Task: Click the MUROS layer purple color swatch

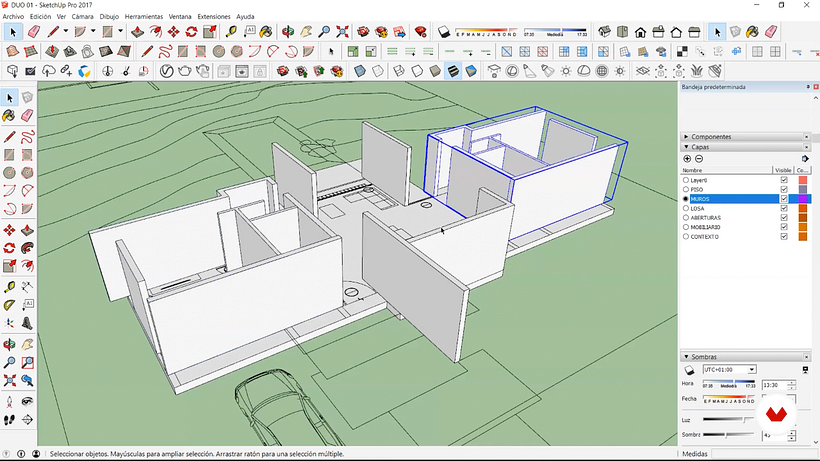Action: point(803,199)
